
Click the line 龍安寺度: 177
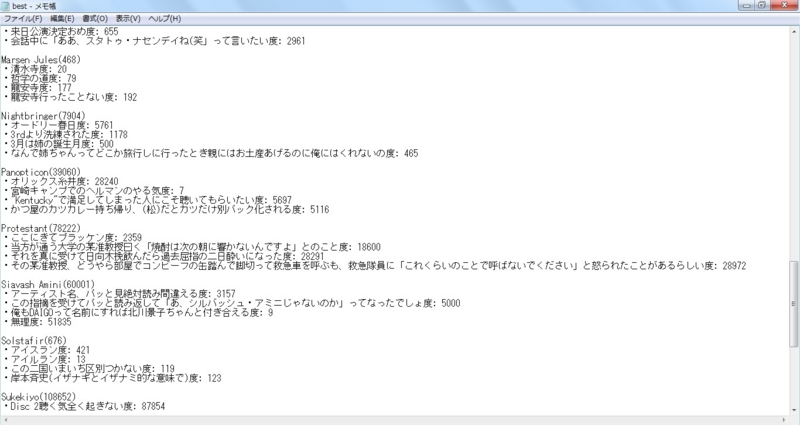tap(37, 88)
